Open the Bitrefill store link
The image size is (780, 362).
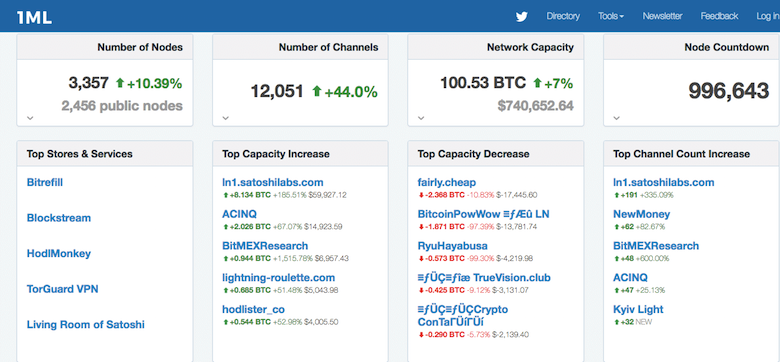click(x=45, y=182)
